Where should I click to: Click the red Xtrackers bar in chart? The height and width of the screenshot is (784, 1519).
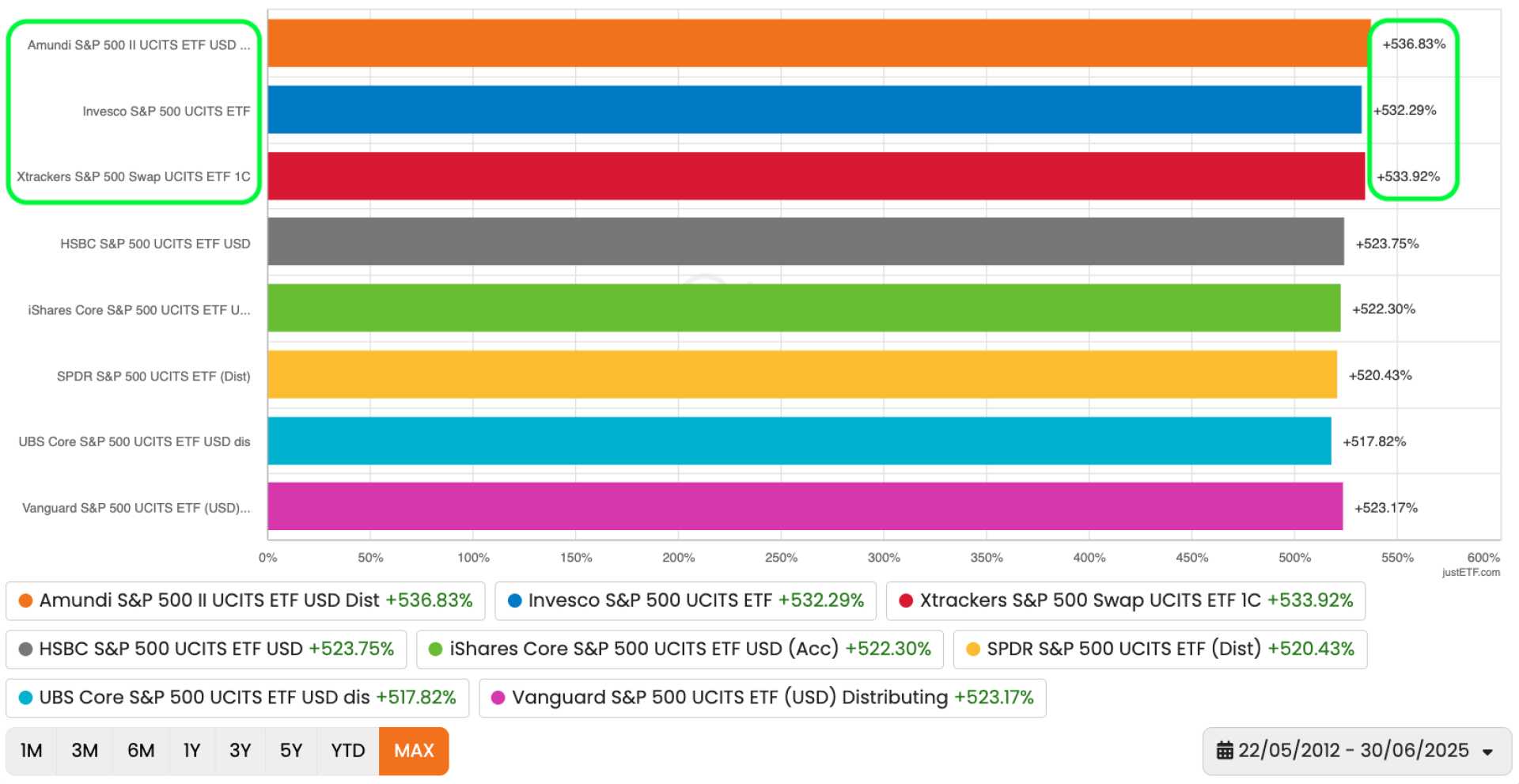coord(816,176)
